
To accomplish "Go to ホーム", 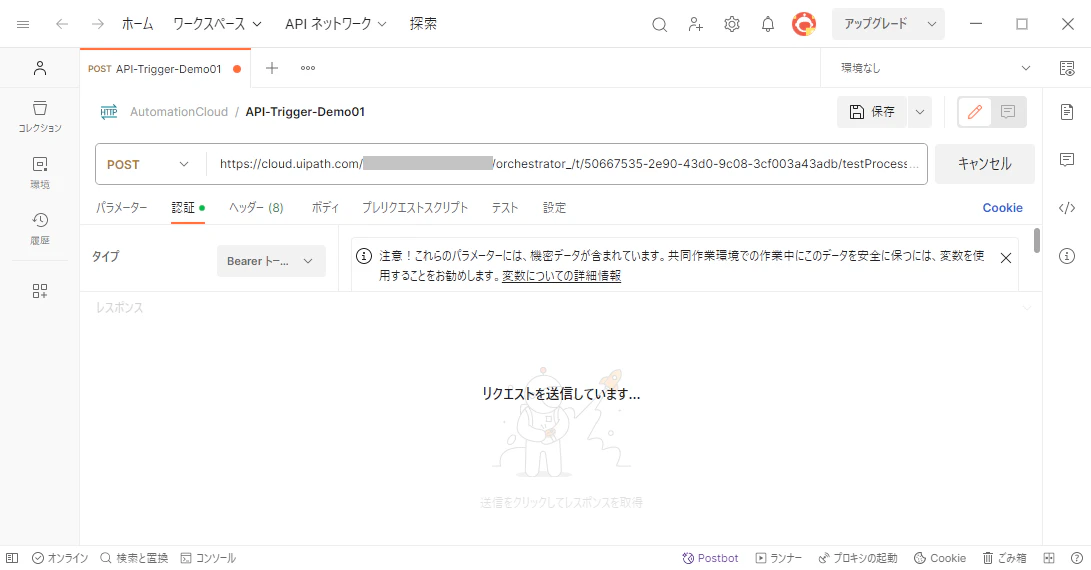I will [x=137, y=24].
